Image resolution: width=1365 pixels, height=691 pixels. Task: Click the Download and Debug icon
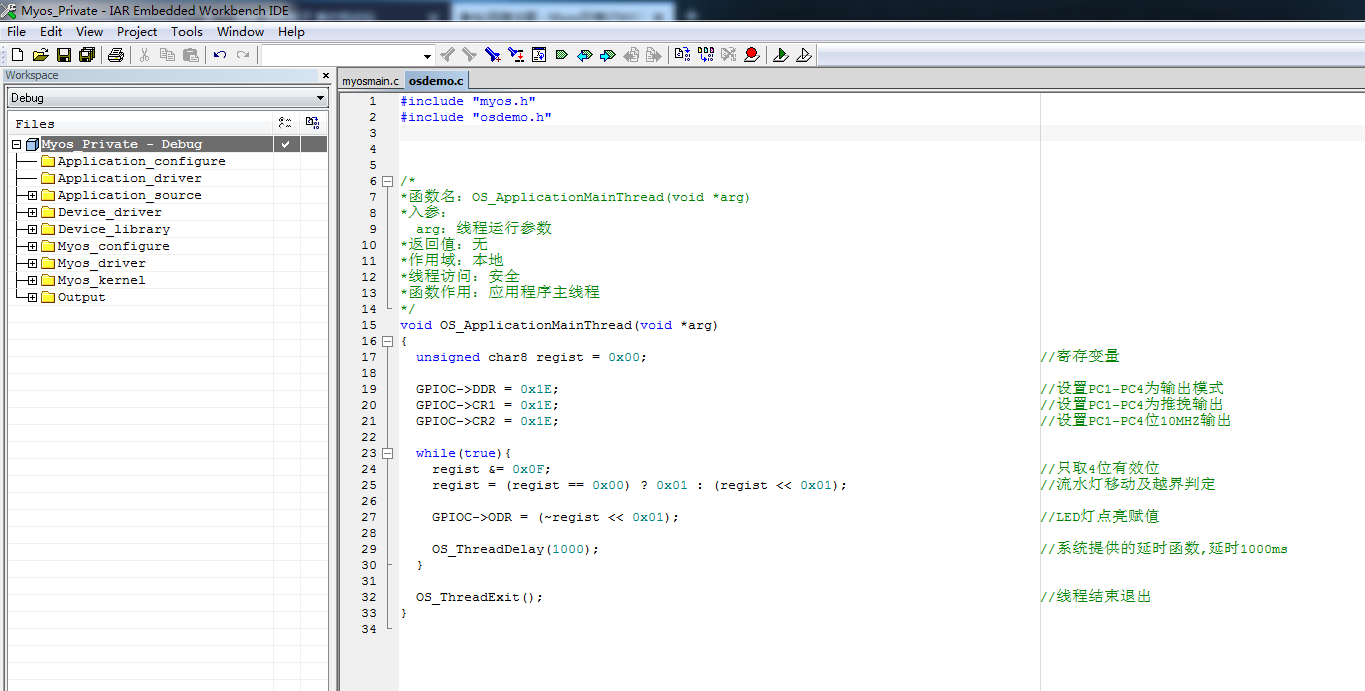click(x=781, y=55)
